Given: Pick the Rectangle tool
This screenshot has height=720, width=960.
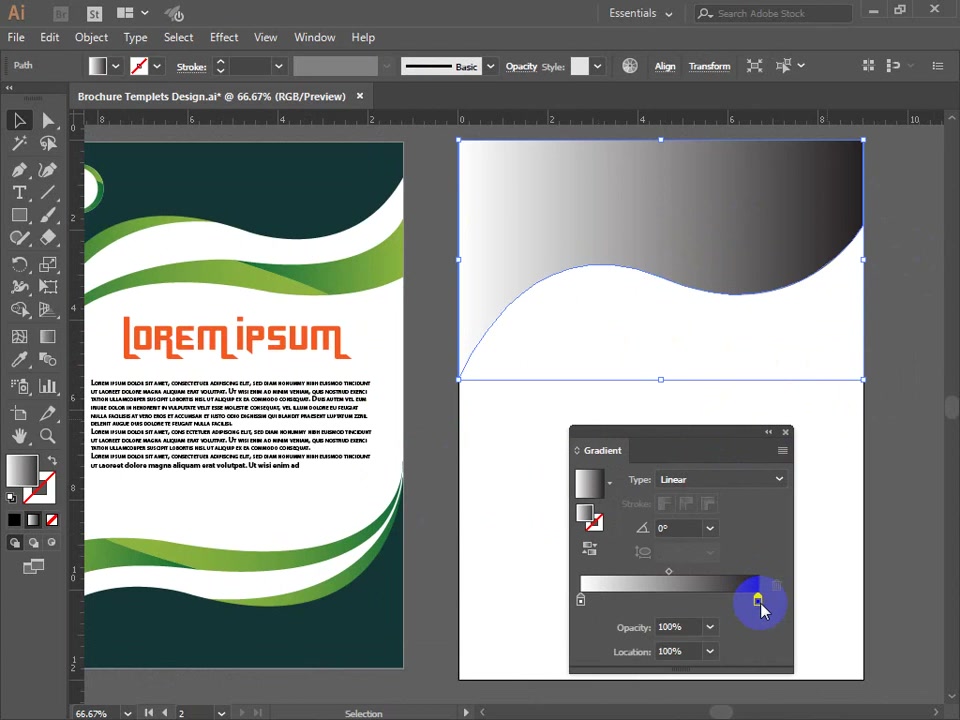Looking at the screenshot, I should [19, 216].
